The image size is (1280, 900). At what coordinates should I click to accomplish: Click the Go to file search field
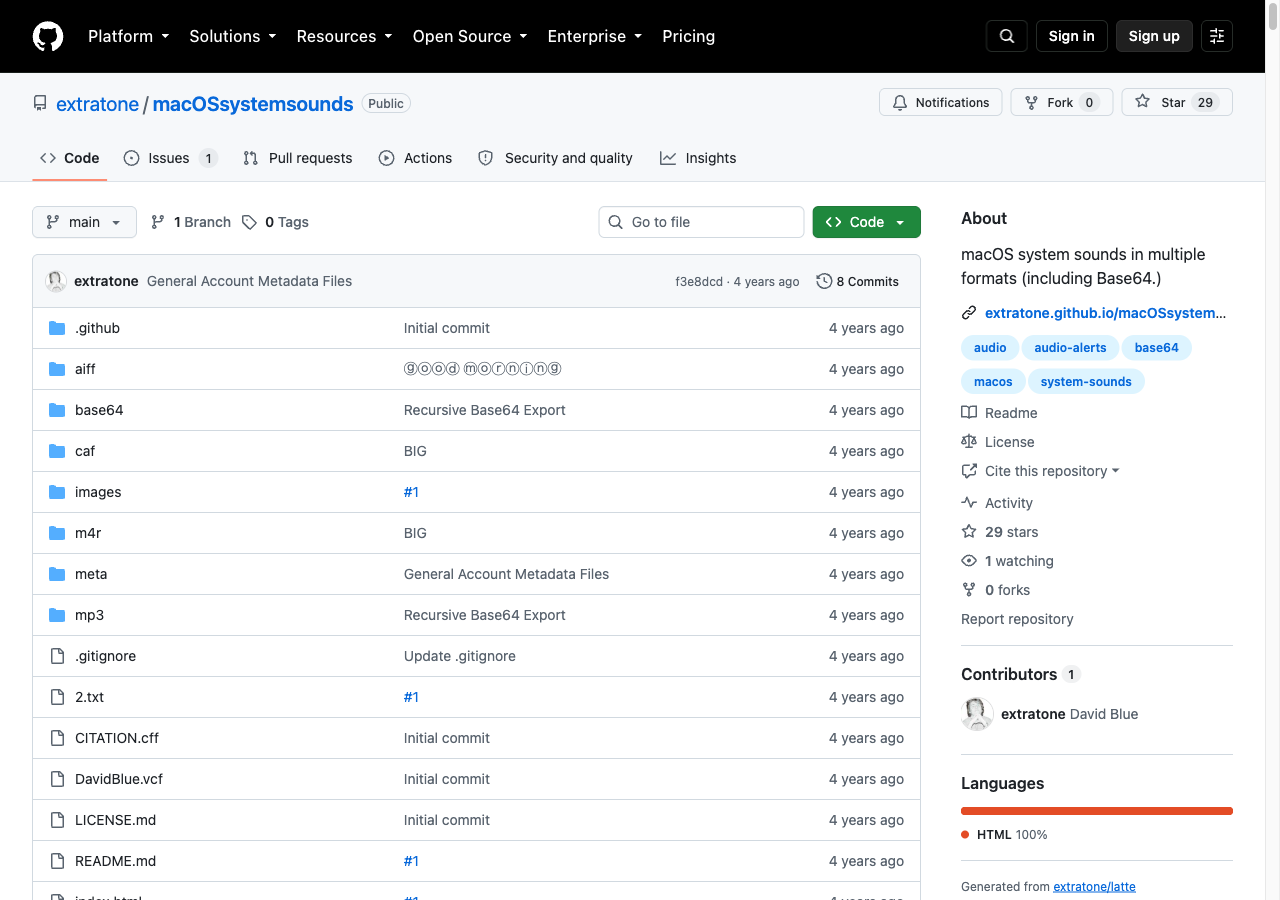click(x=702, y=222)
